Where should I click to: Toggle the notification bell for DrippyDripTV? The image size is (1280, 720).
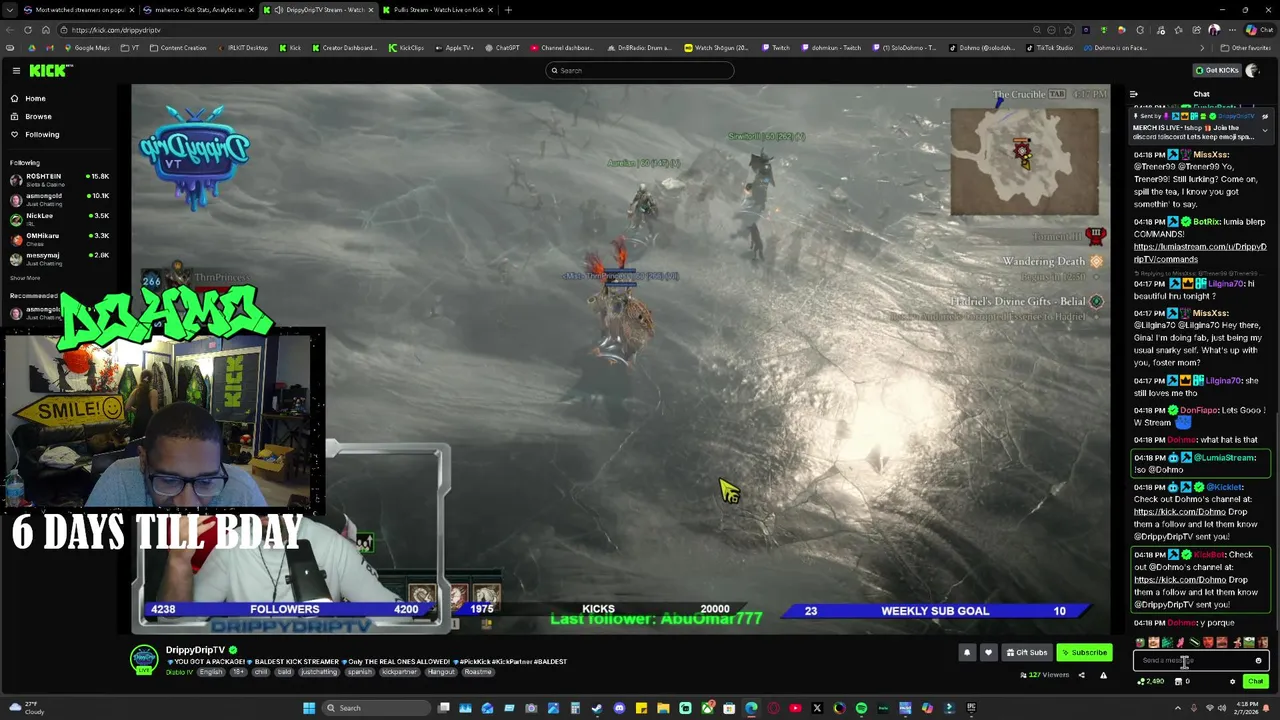tap(967, 653)
